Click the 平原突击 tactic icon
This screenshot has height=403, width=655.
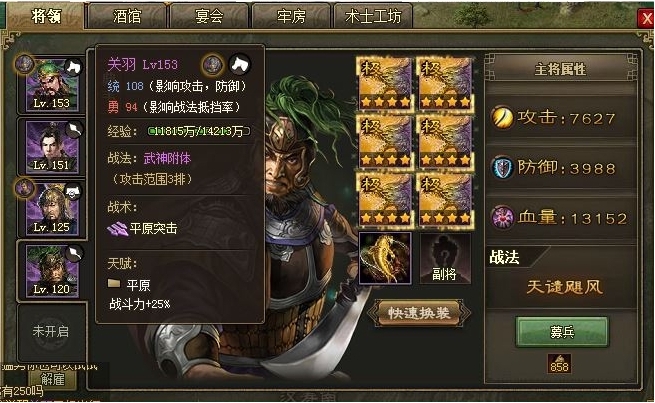coord(117,229)
